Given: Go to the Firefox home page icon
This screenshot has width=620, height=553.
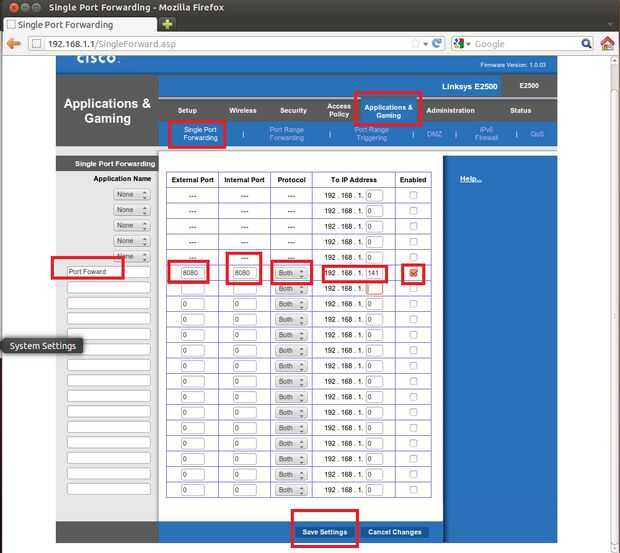Looking at the screenshot, I should [x=607, y=43].
